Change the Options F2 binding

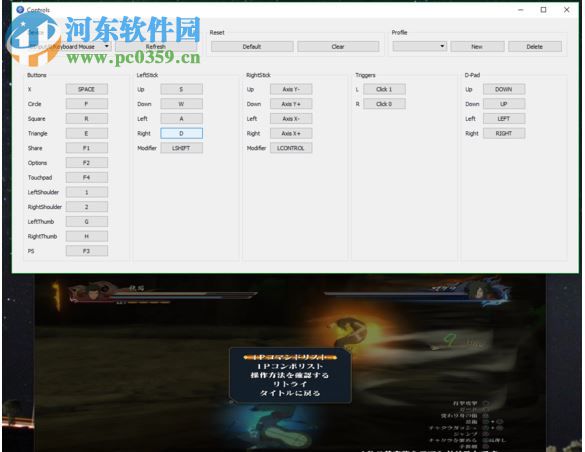coord(87,163)
